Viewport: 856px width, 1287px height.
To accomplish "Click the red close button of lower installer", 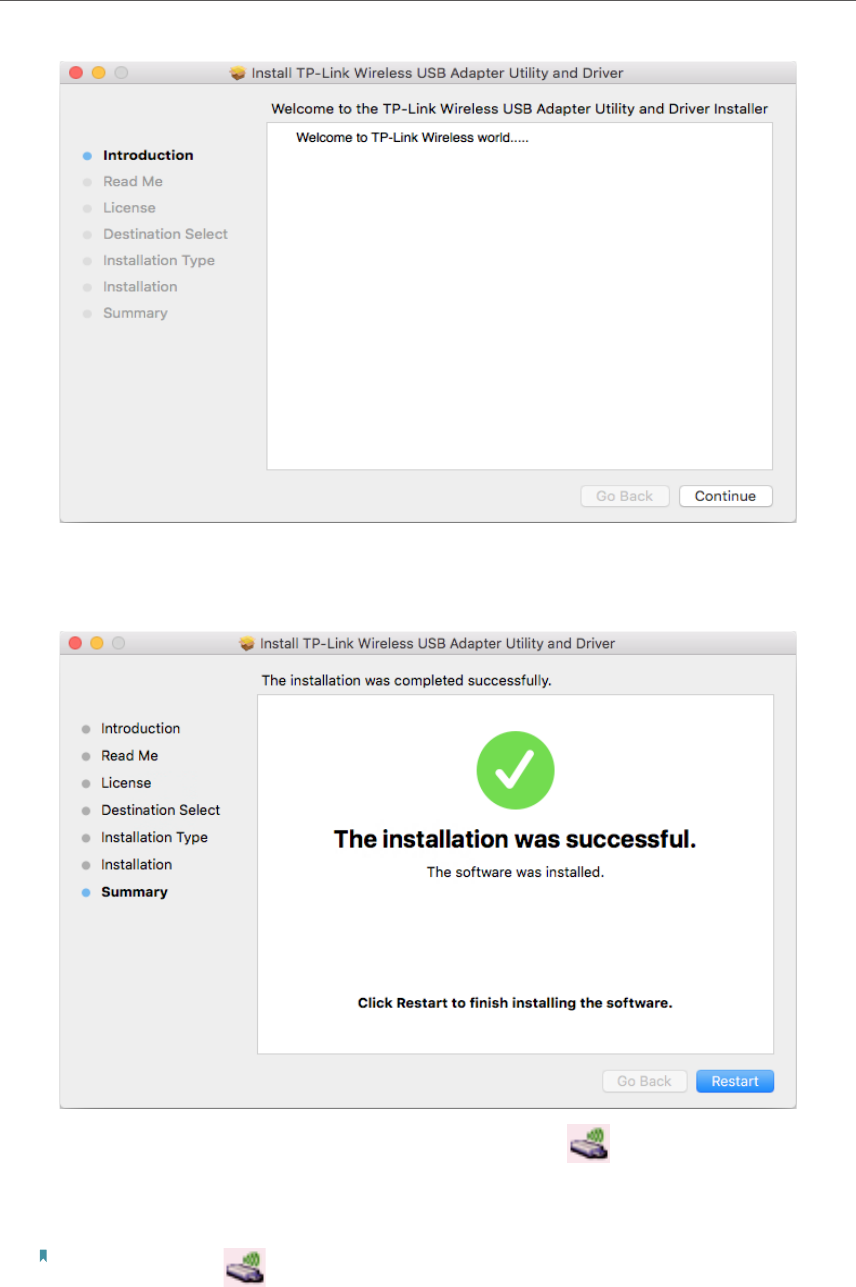I will [75, 643].
